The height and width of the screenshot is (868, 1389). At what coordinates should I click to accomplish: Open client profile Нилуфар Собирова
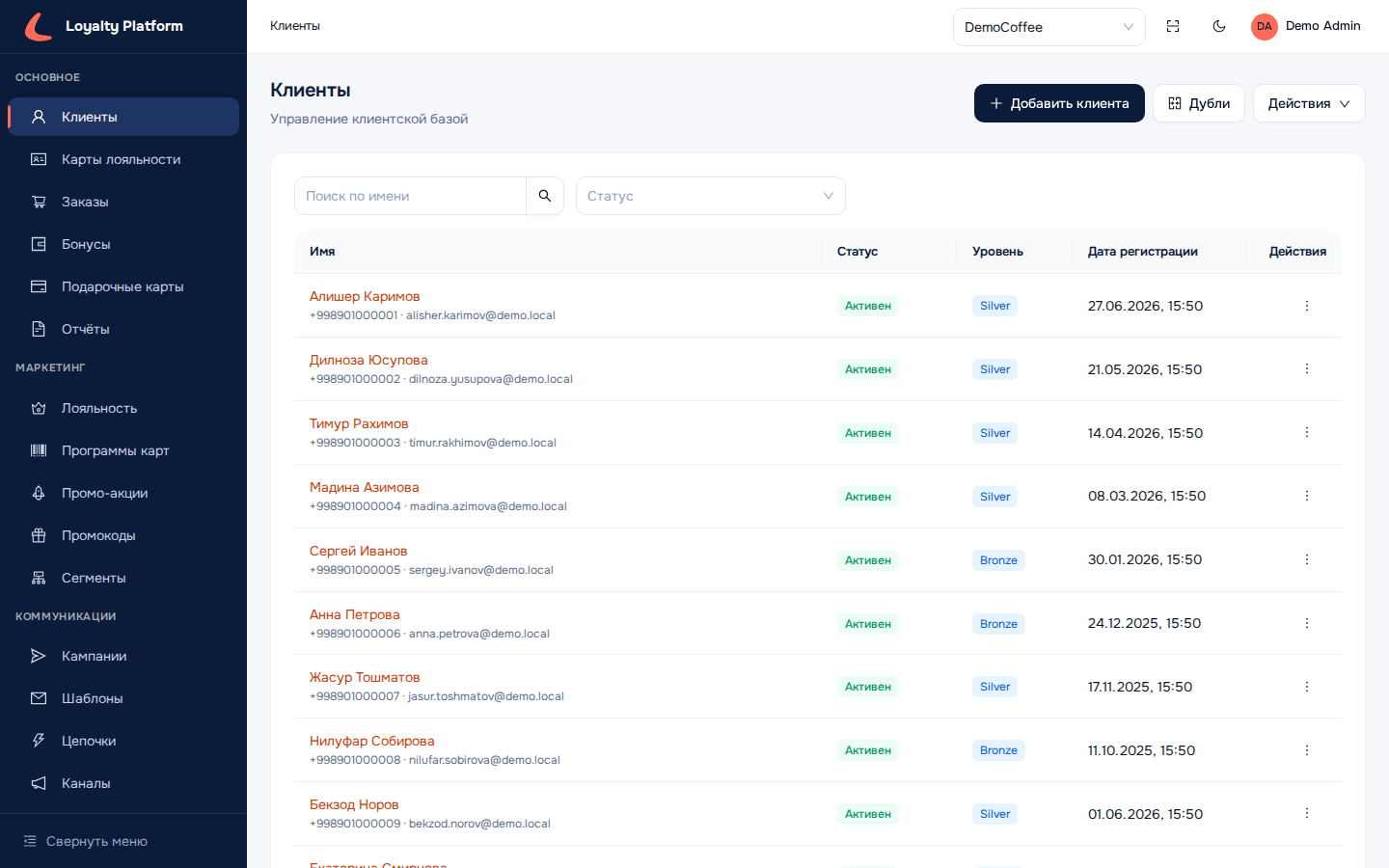(371, 741)
